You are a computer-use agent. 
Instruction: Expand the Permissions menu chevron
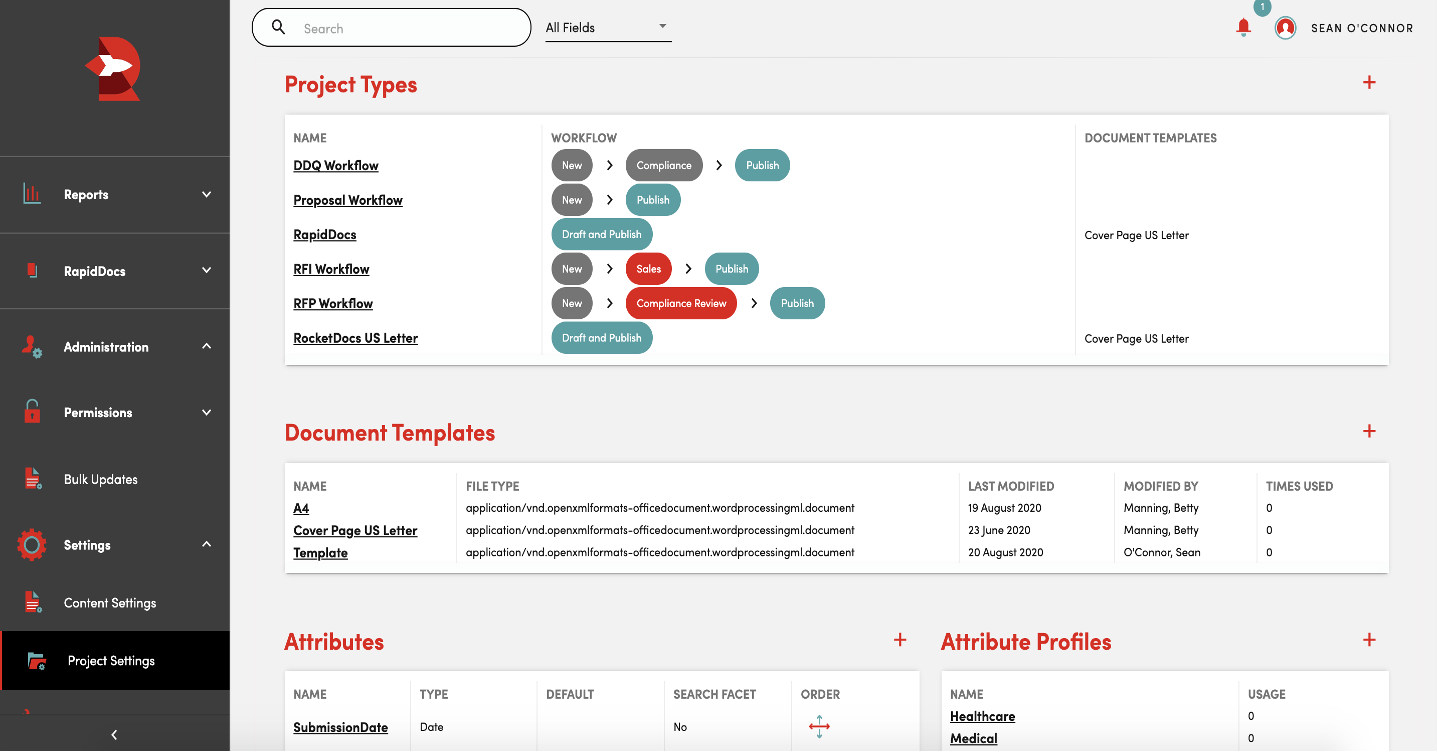(x=207, y=412)
